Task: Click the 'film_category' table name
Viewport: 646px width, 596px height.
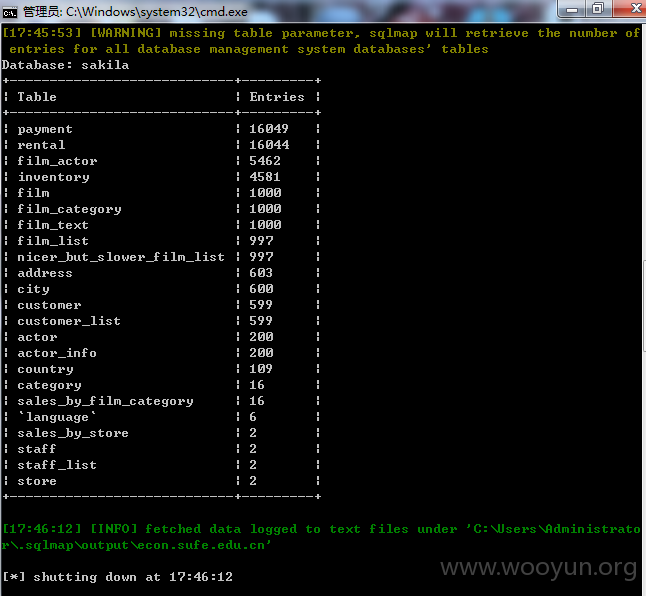Action: pos(69,209)
